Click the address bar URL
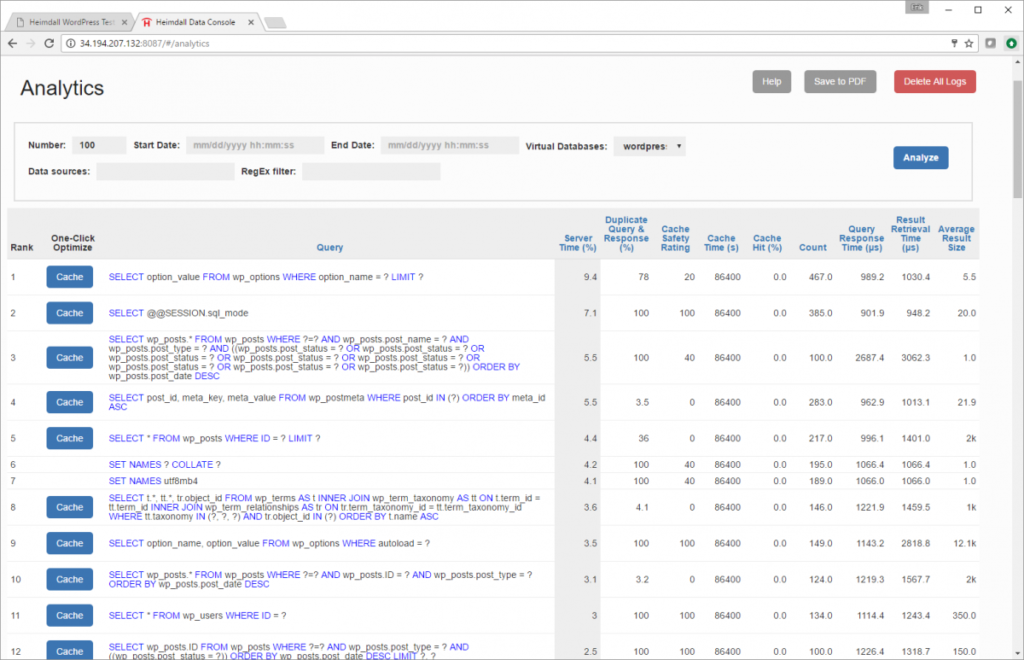 [x=144, y=43]
